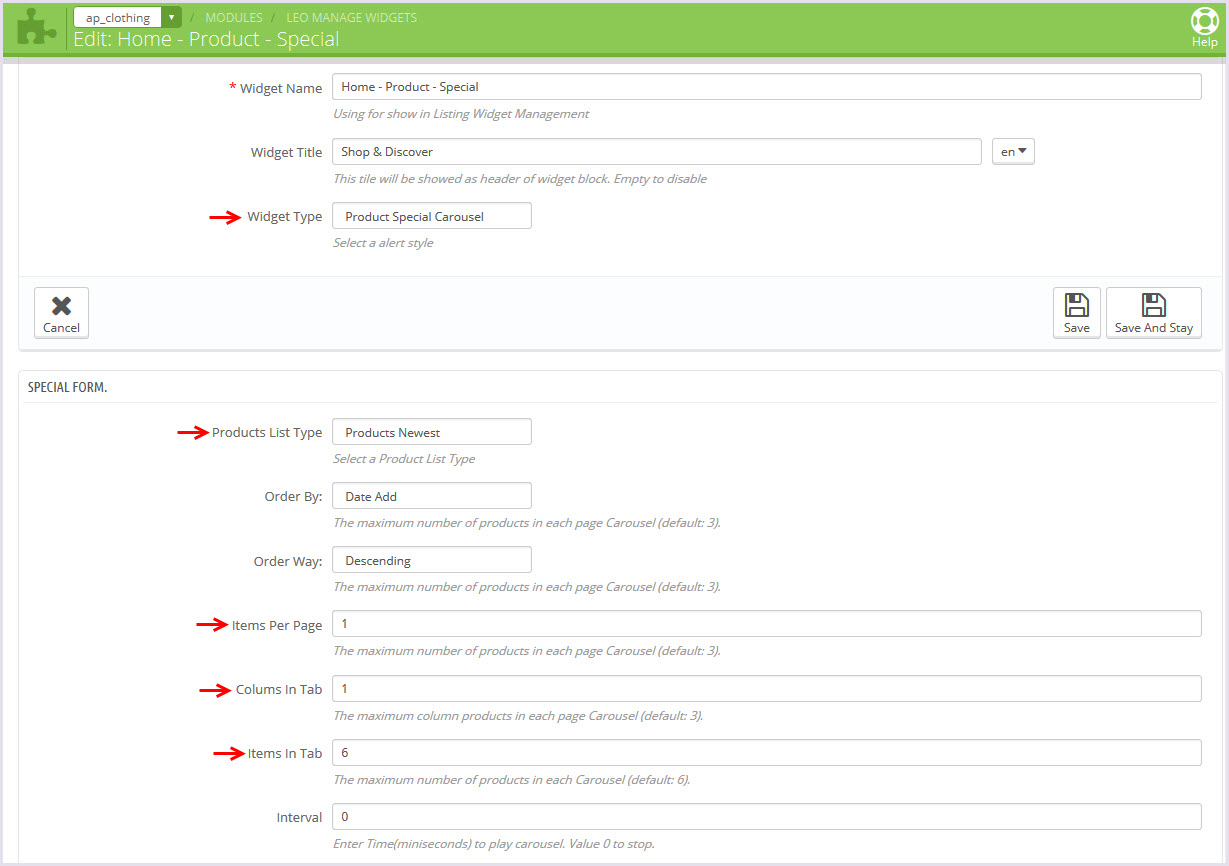Open the ap_clothing shop selector dropdown
Image resolution: width=1229 pixels, height=866 pixels.
pyautogui.click(x=127, y=17)
